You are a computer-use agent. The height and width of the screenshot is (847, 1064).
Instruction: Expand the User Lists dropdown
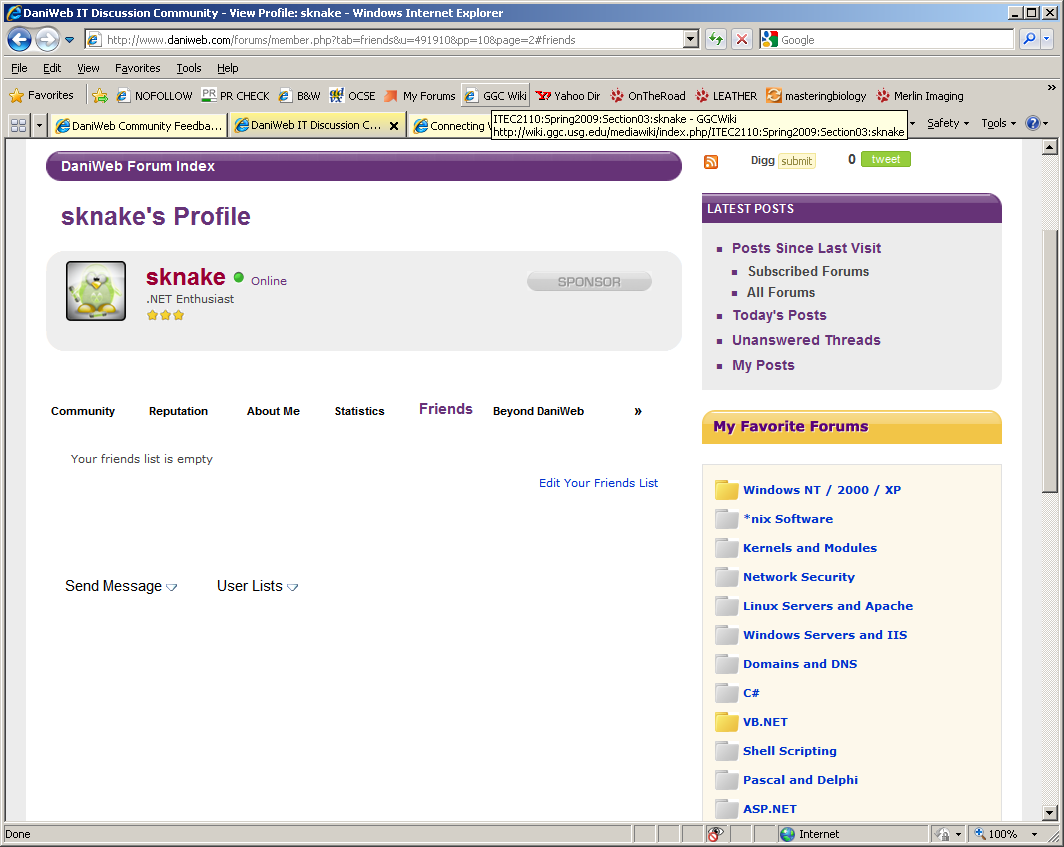pos(257,586)
